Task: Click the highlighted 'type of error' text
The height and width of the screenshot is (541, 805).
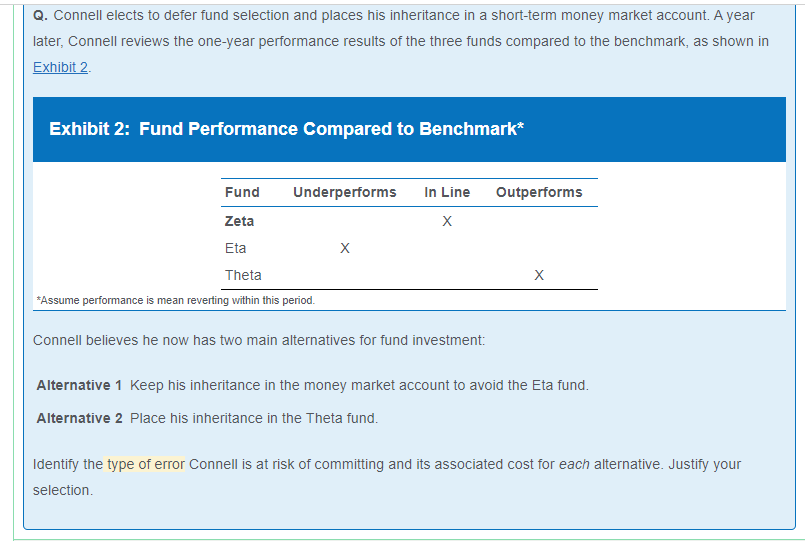Action: [144, 464]
